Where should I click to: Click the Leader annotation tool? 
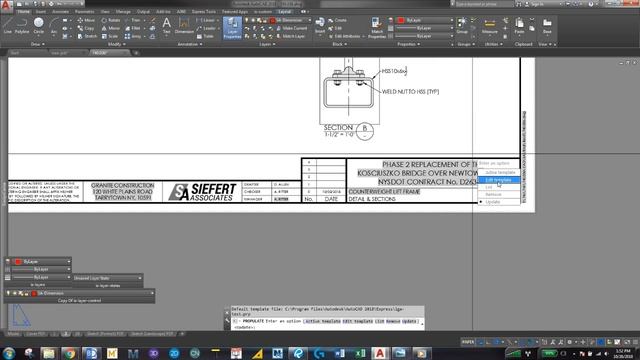click(206, 28)
